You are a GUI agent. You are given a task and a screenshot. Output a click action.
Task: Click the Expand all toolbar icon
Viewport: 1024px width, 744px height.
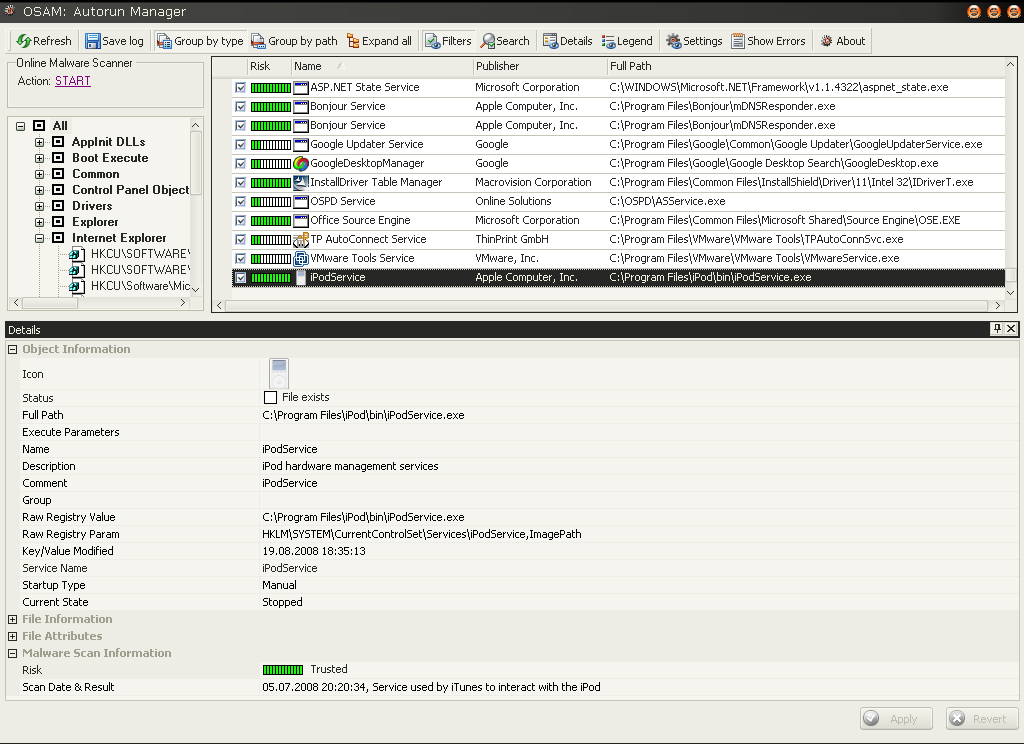point(353,41)
